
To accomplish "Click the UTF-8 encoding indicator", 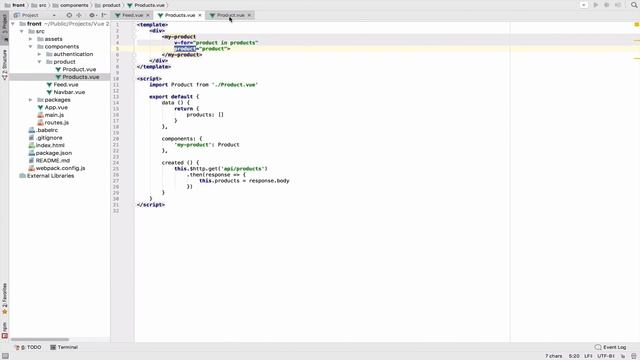I will [606, 356].
